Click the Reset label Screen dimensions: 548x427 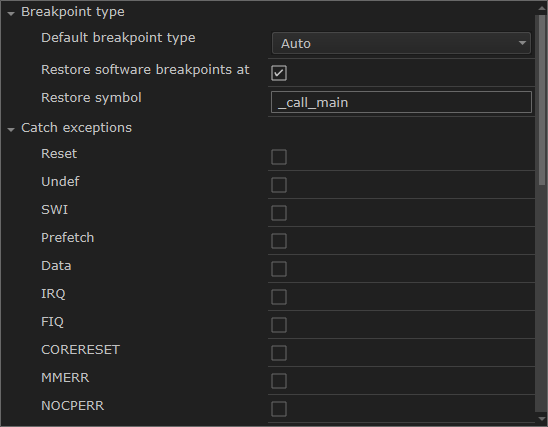(x=59, y=154)
